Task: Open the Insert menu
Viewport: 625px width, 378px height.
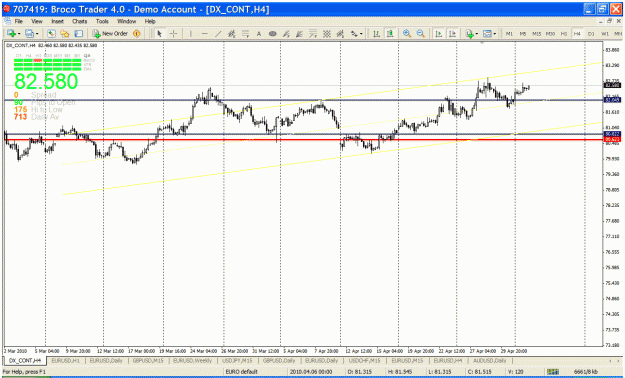Action: (x=57, y=21)
